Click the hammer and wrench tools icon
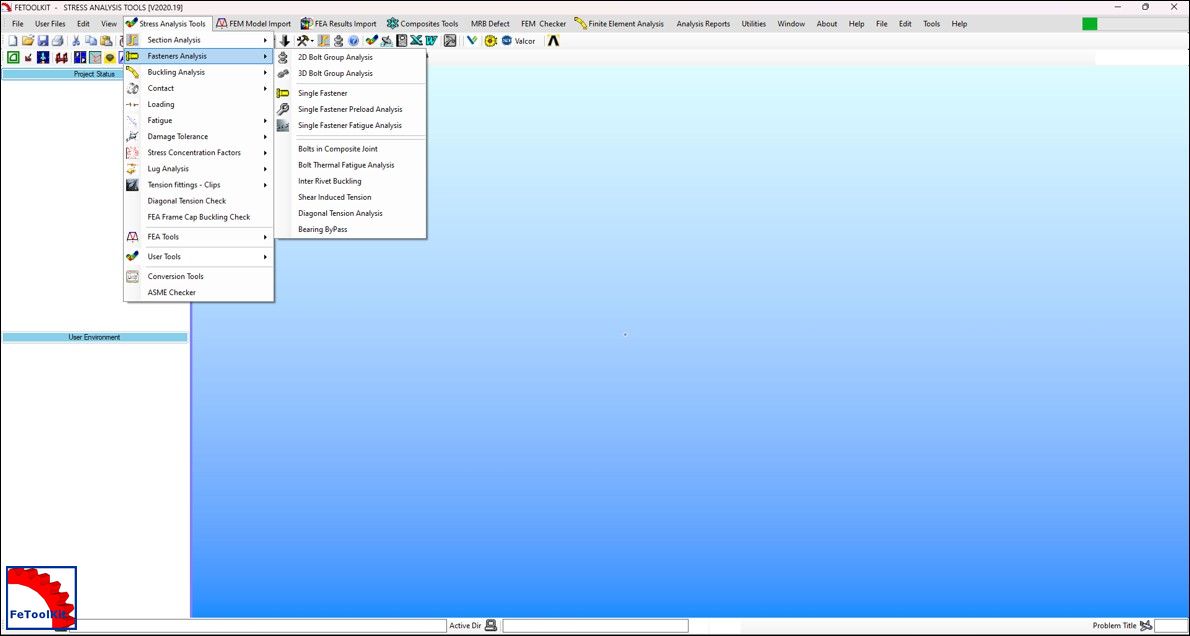 (x=303, y=41)
